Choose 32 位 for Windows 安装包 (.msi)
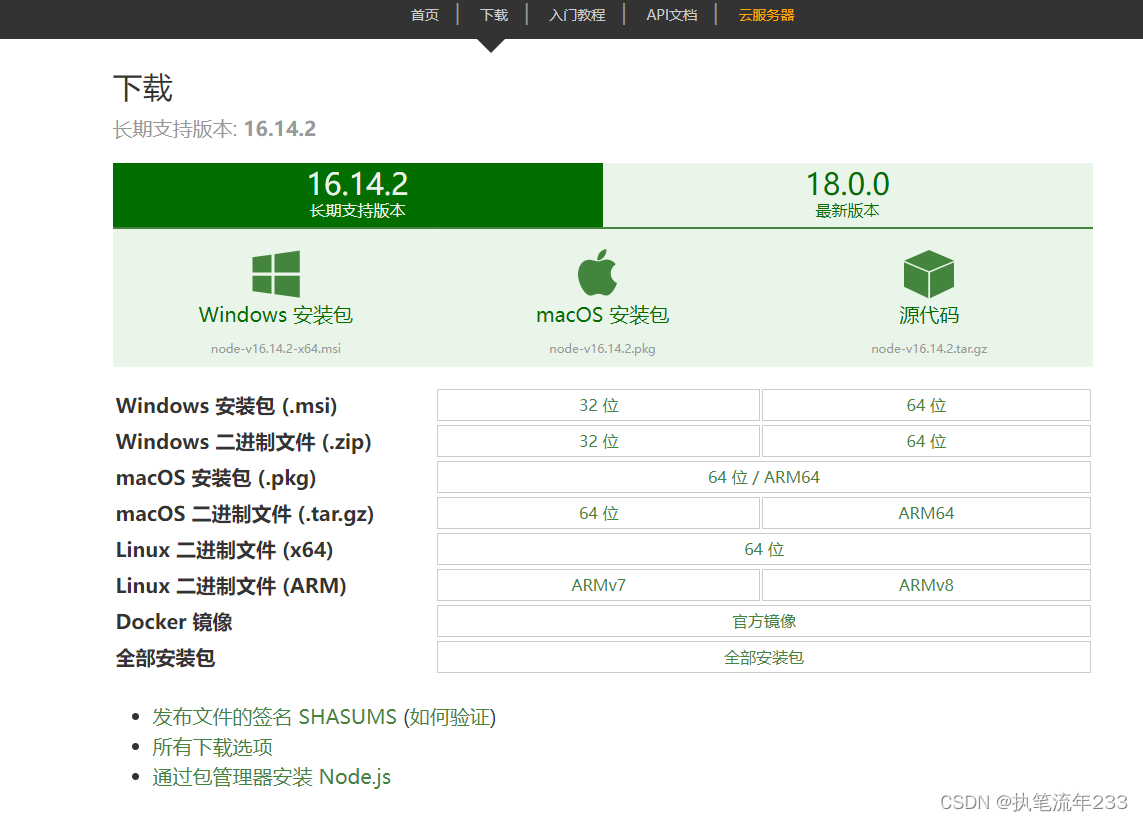The height and width of the screenshot is (821, 1143). point(598,405)
